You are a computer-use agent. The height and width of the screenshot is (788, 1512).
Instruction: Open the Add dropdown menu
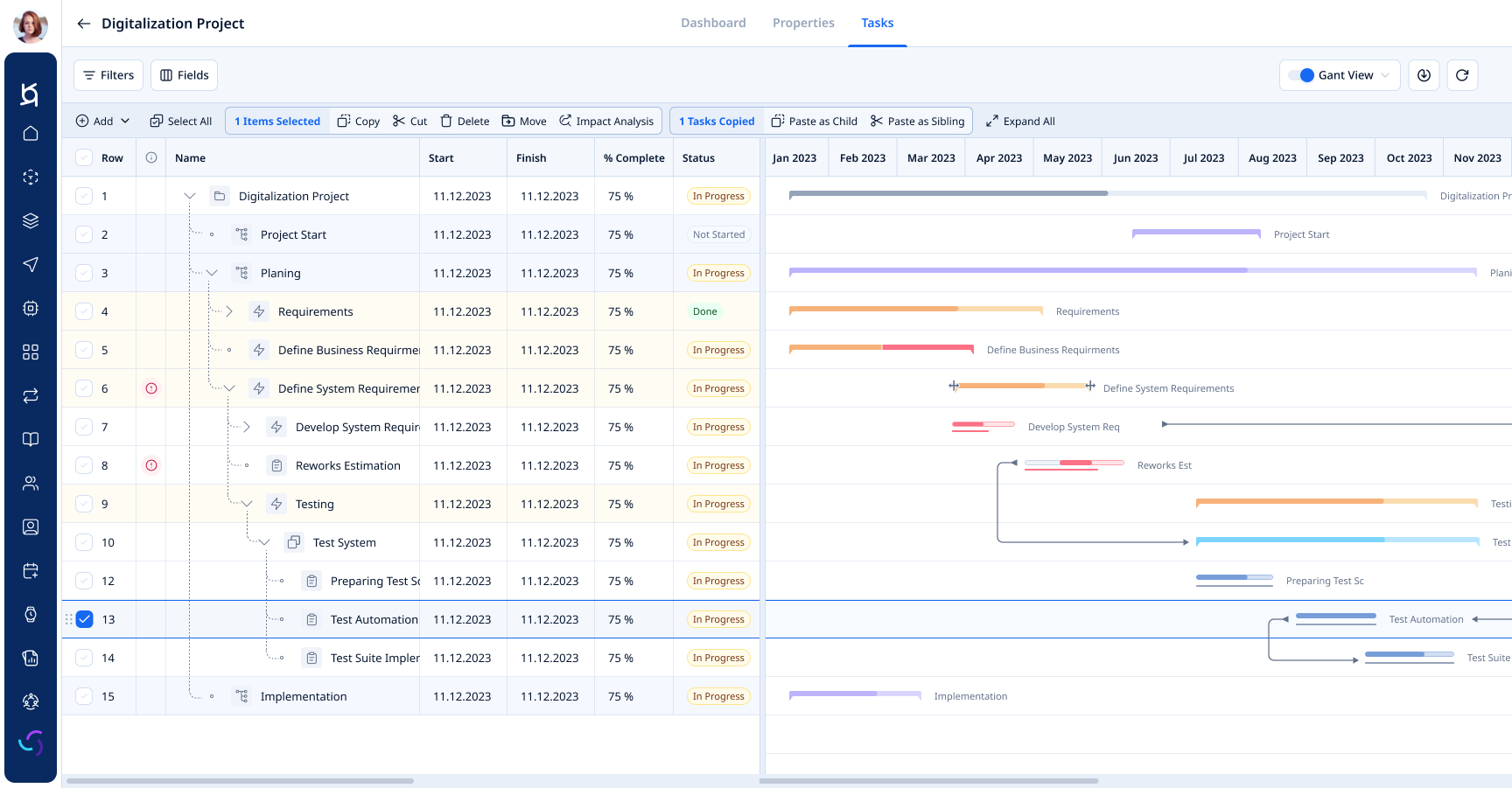pos(102,122)
